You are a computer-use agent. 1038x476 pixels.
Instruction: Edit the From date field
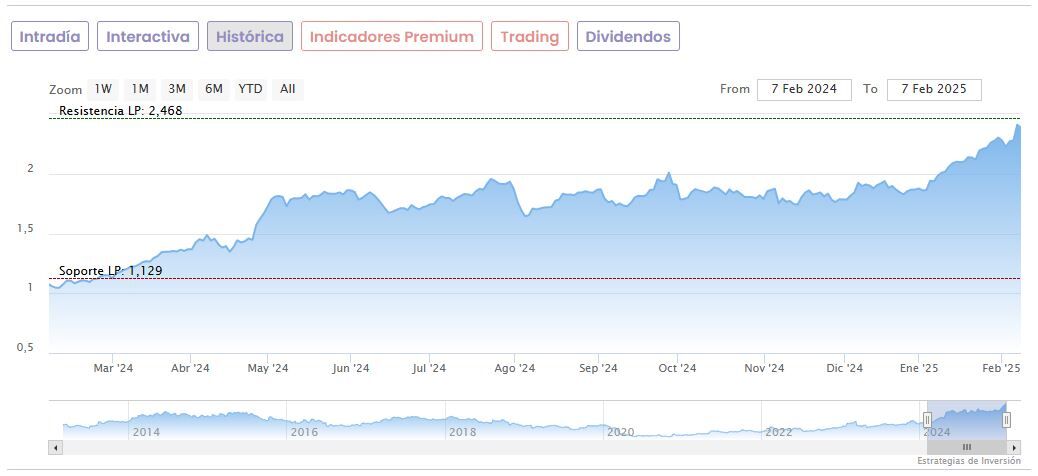tap(804, 89)
